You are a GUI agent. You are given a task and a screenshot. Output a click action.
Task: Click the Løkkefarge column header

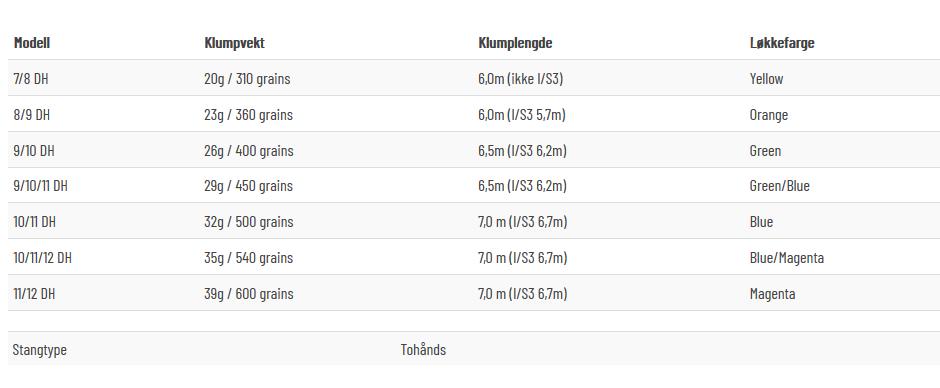[x=782, y=43]
